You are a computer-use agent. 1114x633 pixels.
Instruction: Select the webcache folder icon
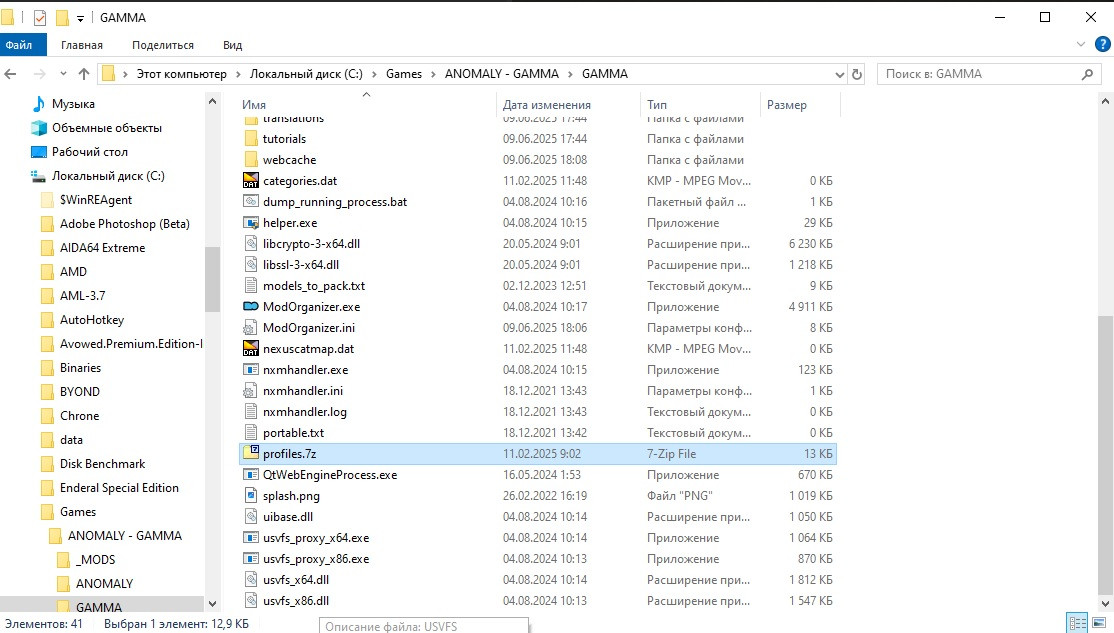coord(251,160)
